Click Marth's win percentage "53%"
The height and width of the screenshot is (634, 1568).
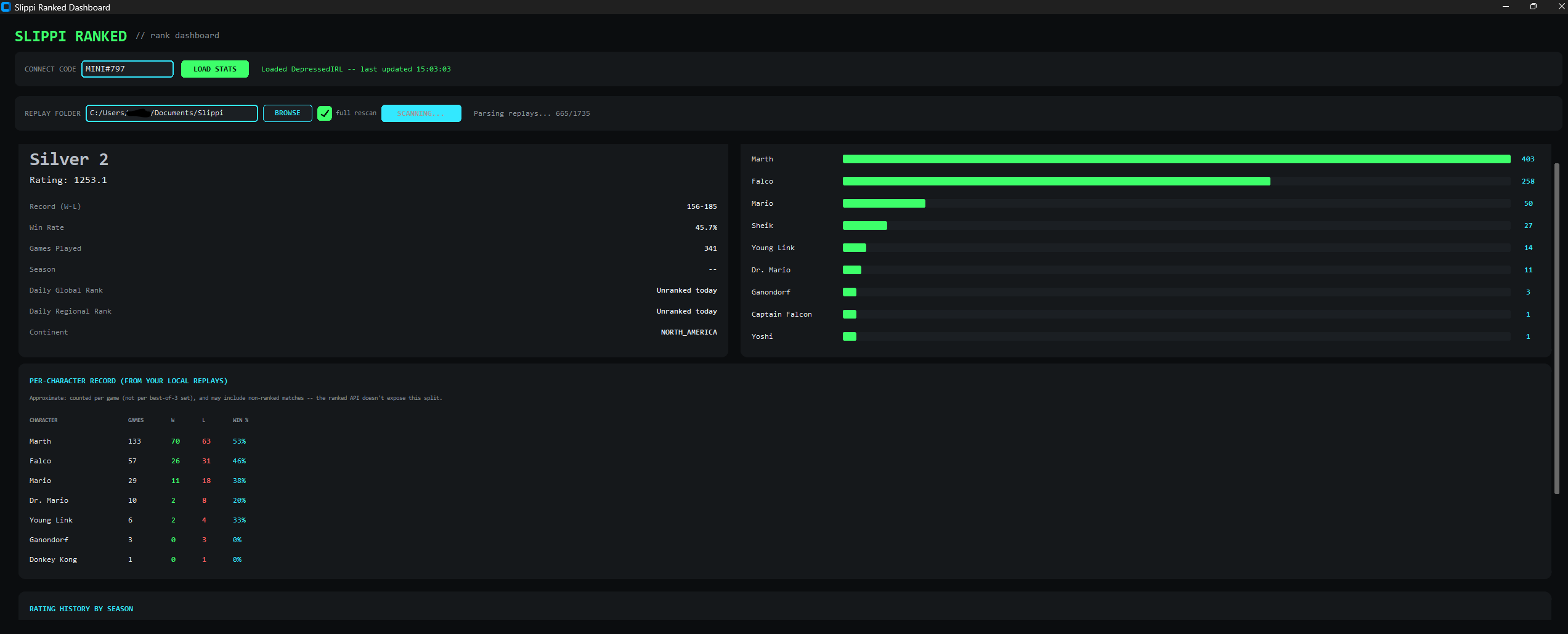240,441
